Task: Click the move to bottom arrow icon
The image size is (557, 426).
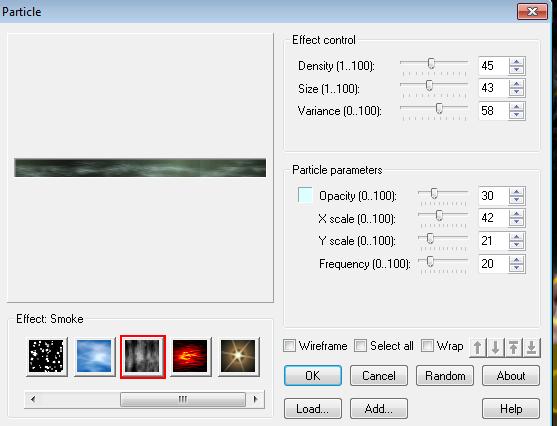Action: [x=531, y=347]
